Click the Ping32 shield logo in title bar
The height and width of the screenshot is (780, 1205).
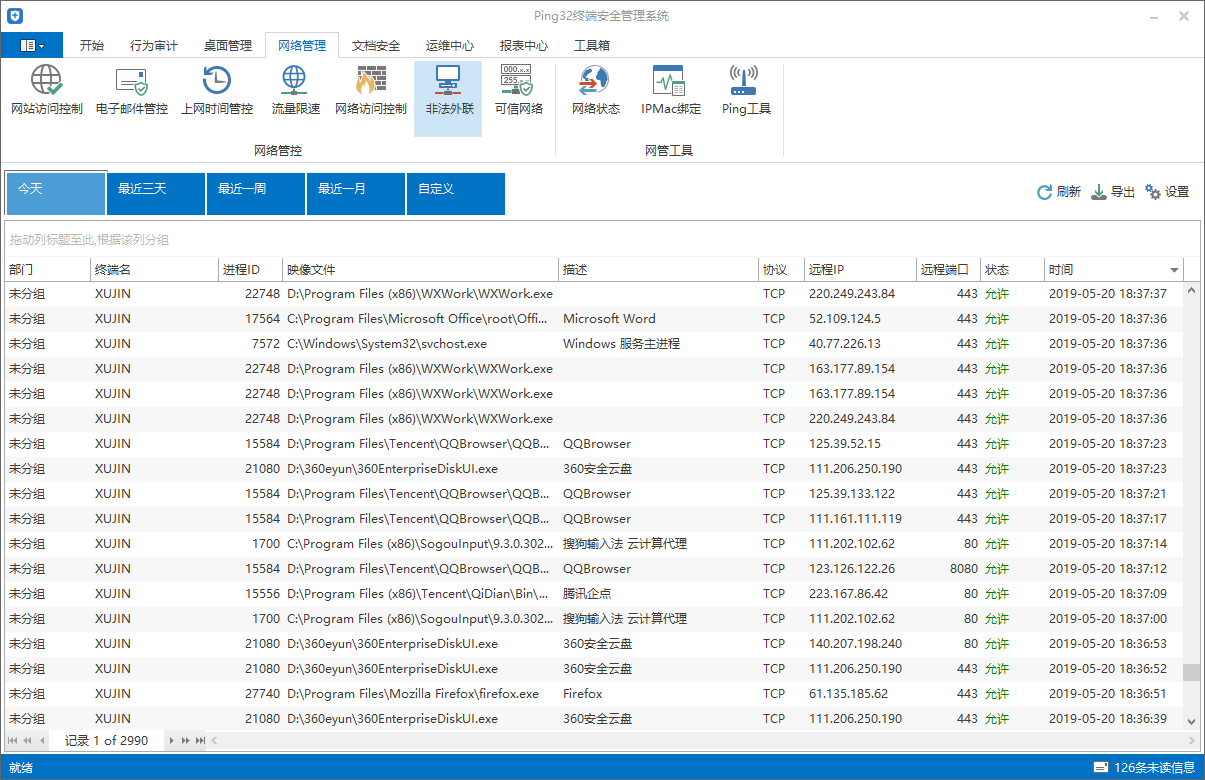13,16
